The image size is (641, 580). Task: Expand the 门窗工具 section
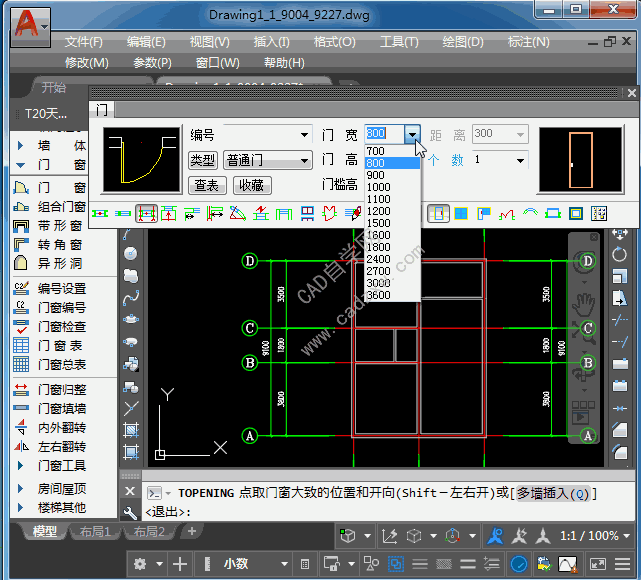20,466
